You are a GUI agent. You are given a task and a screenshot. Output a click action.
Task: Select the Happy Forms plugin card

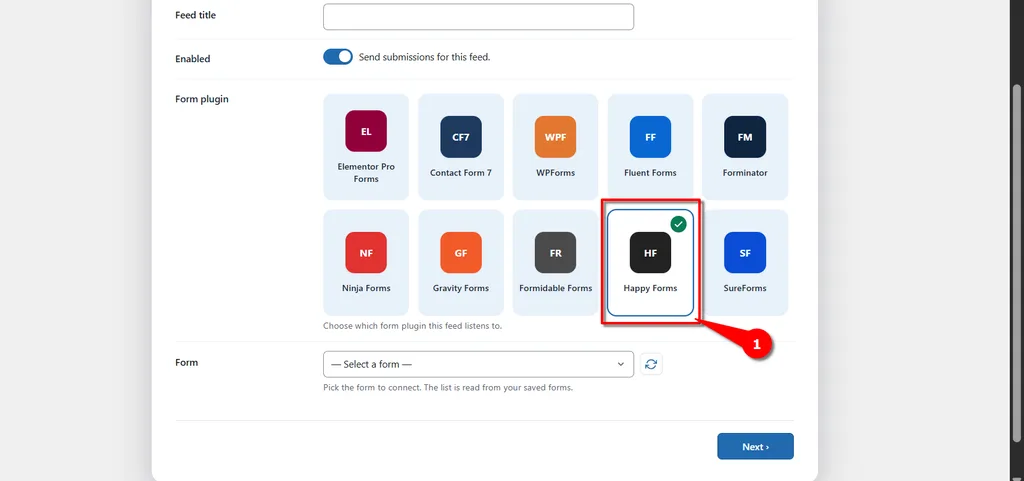[650, 262]
